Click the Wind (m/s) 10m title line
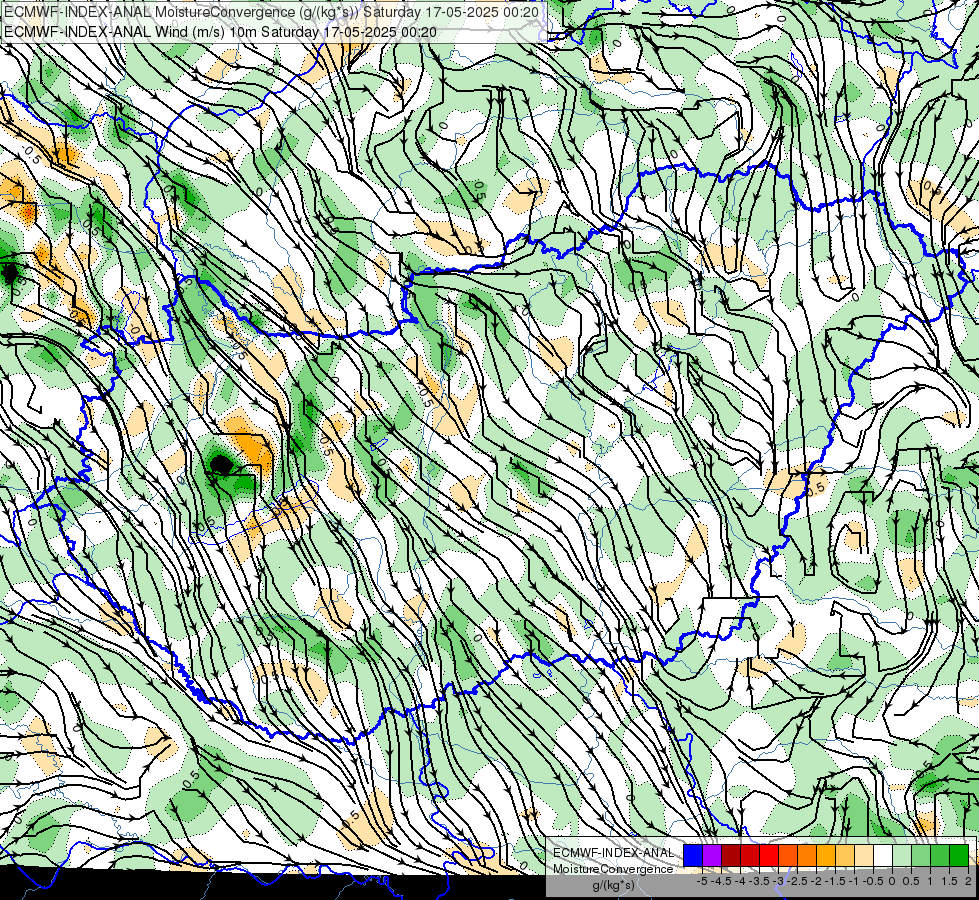Viewport: 979px width, 900px height. coord(220,32)
